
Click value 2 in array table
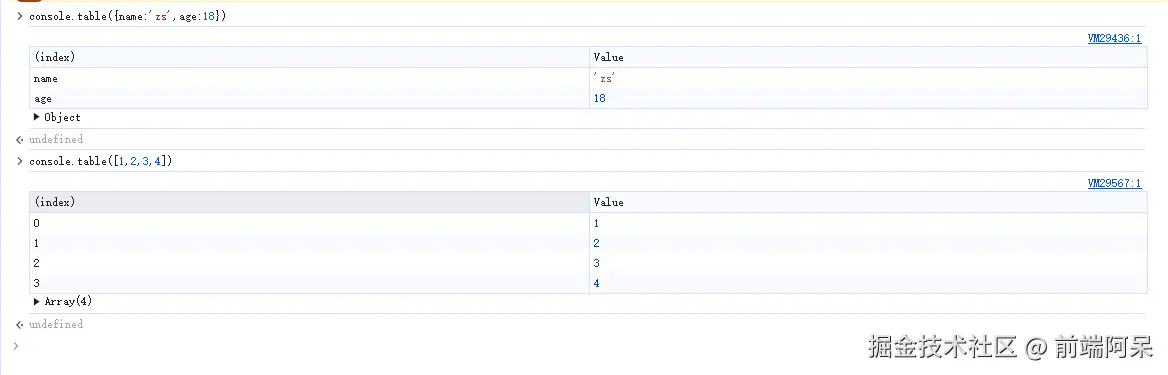[x=868, y=243]
